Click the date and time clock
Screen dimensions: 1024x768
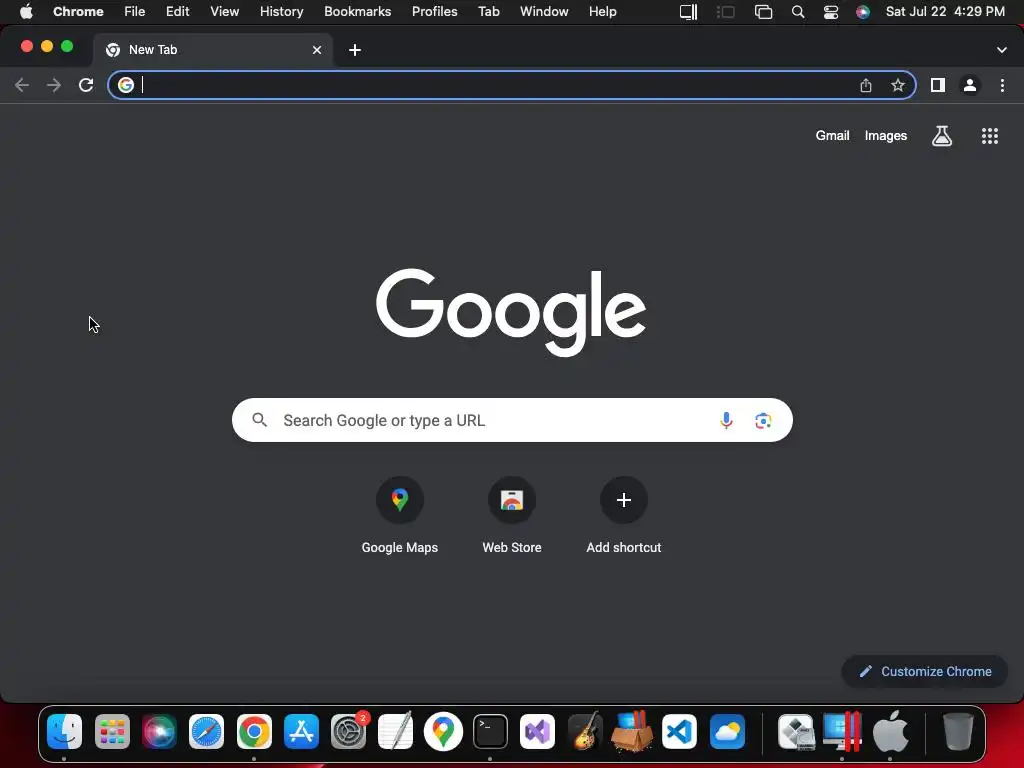pyautogui.click(x=945, y=12)
